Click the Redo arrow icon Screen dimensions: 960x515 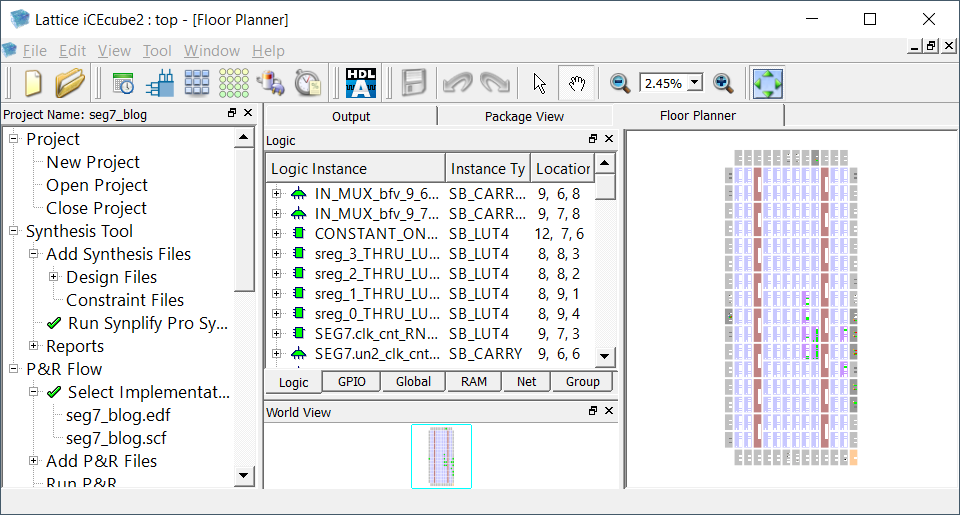point(495,83)
